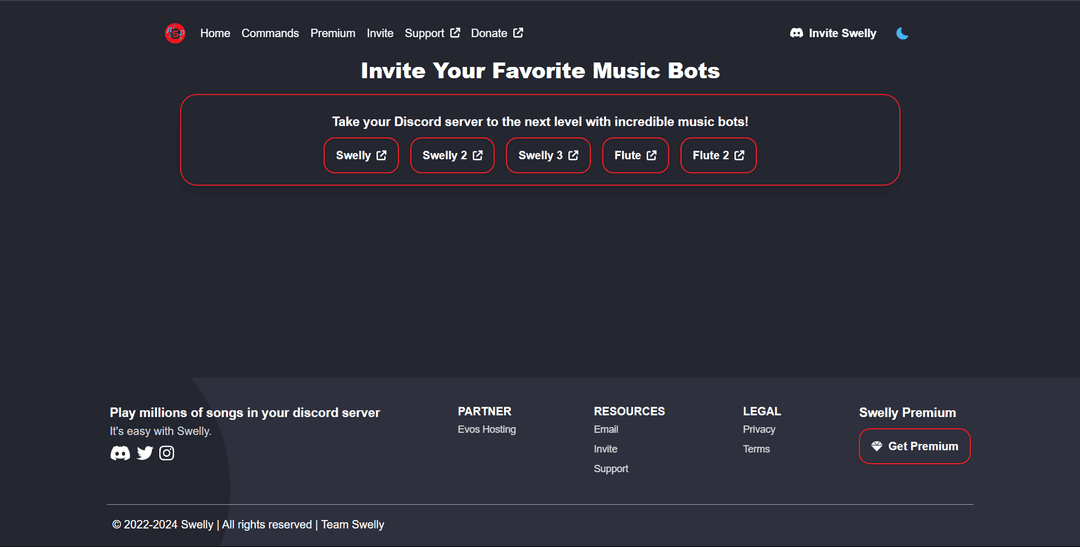1080x547 pixels.
Task: Invite the Swelly 2 bot
Action: coord(453,156)
